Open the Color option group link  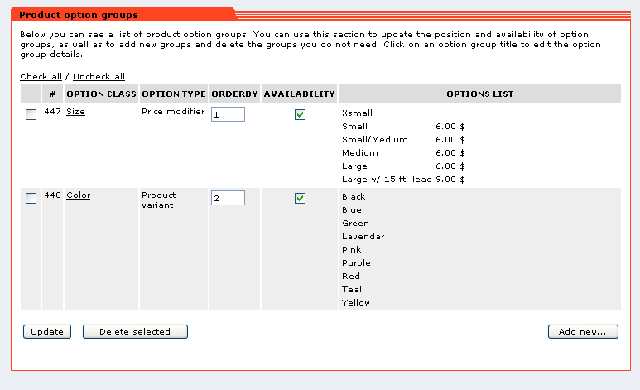point(78,195)
